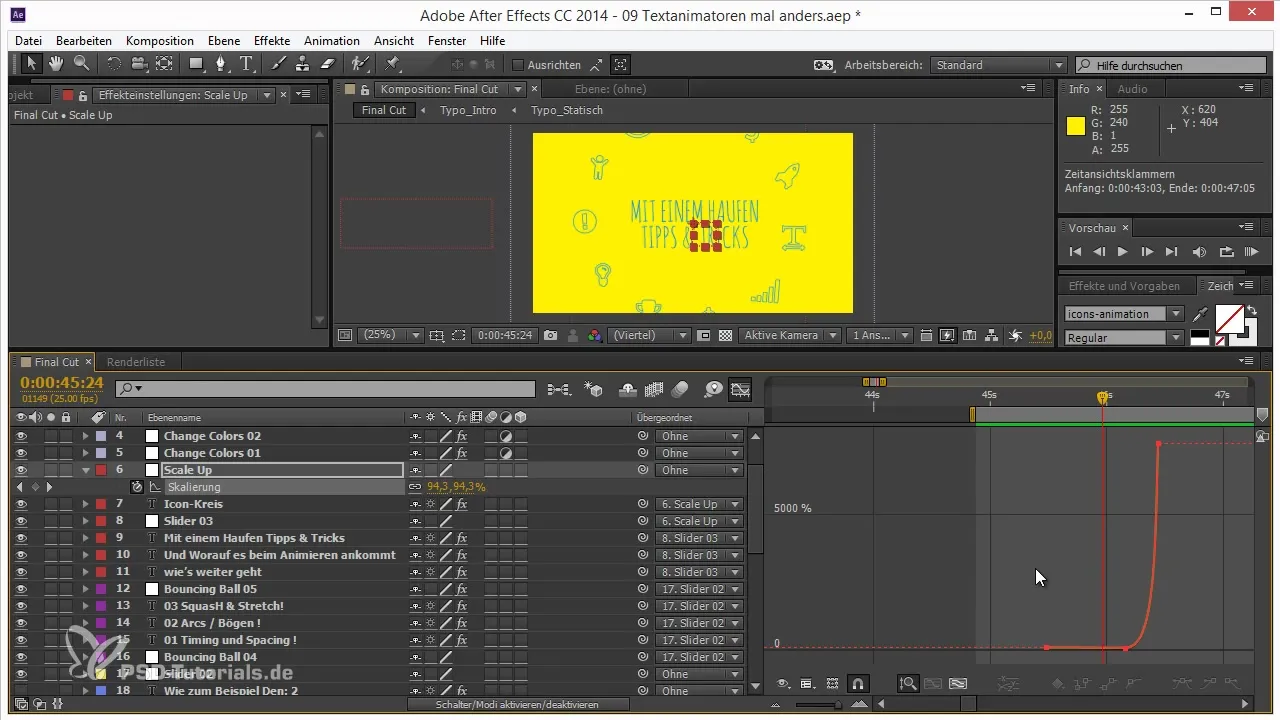This screenshot has height=720, width=1280.
Task: Select the Rectangle shape tool
Action: pos(197,64)
